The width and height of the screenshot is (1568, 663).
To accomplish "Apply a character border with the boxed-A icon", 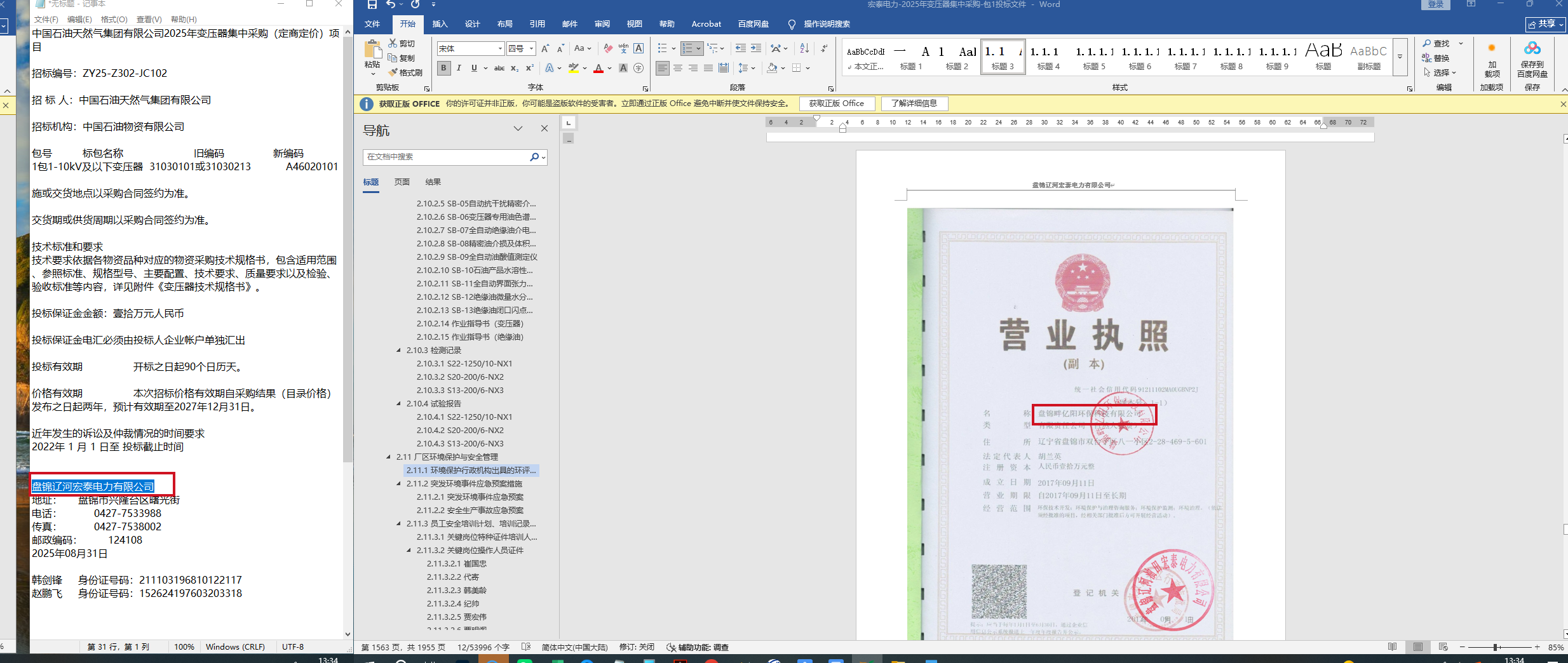I will (x=639, y=49).
